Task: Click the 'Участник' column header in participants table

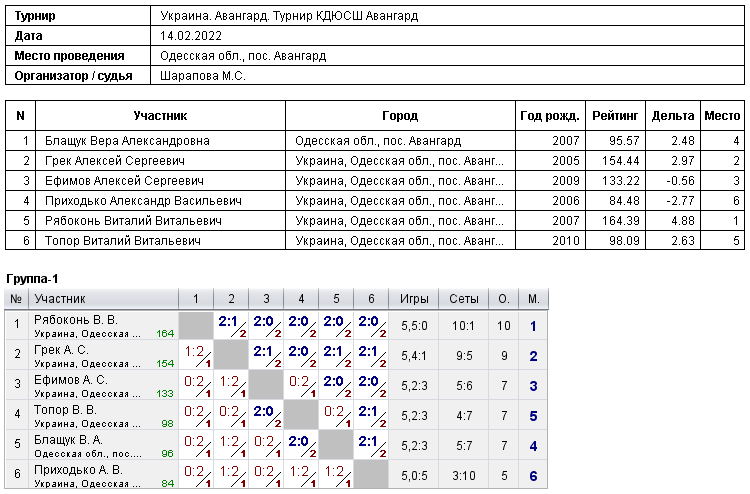Action: [x=160, y=116]
